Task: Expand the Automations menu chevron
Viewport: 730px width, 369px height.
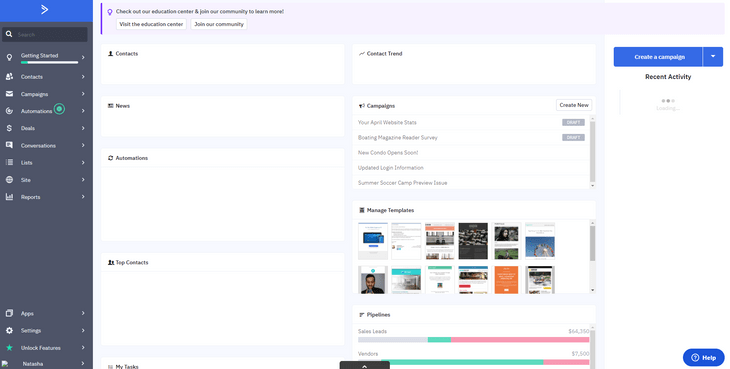Action: [83, 111]
